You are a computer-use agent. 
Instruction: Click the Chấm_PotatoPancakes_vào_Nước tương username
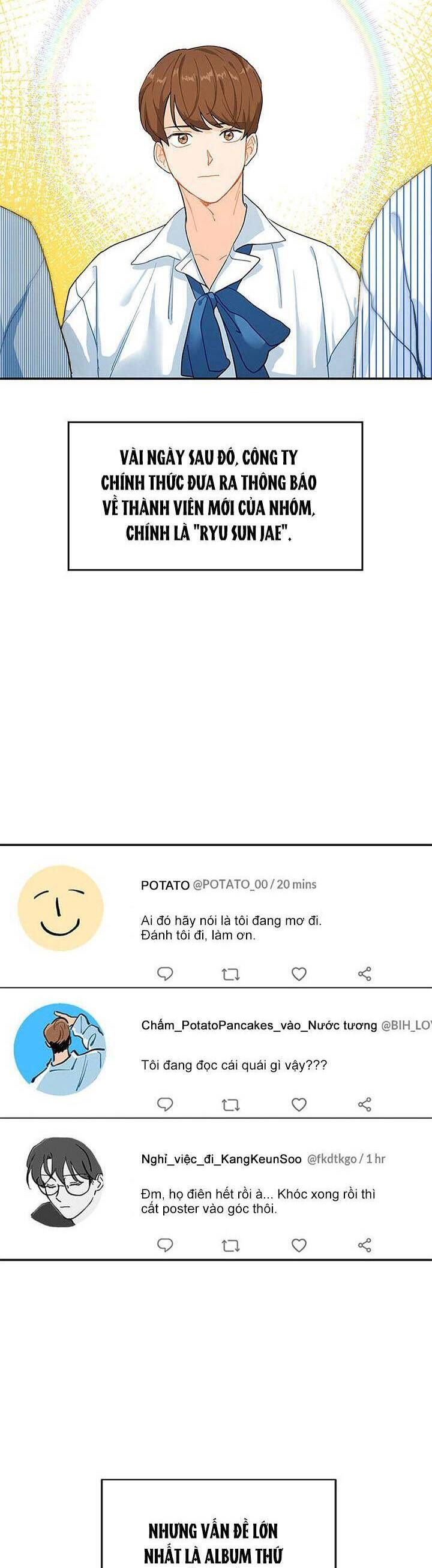point(259,1026)
